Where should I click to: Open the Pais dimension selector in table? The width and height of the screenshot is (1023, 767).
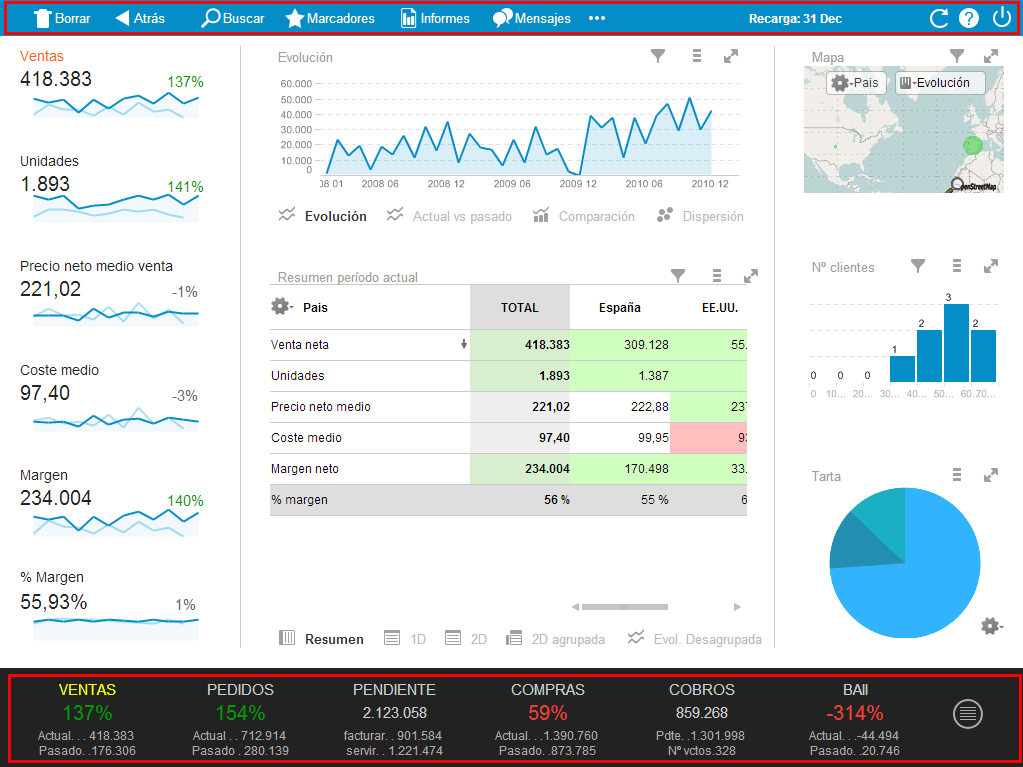pos(281,307)
